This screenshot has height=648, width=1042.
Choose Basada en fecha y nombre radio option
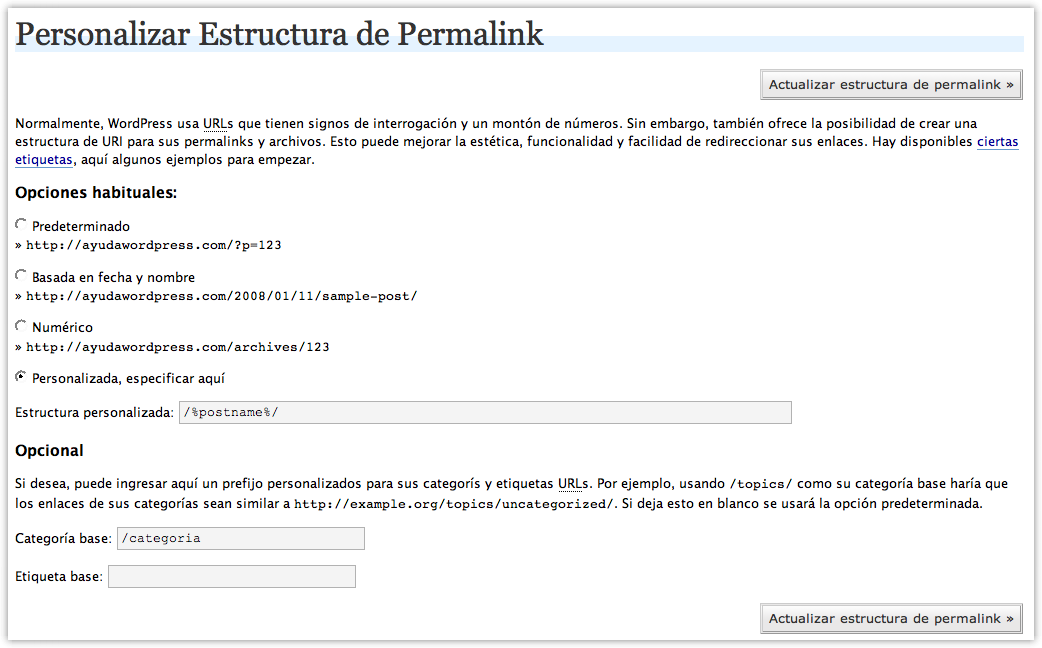21,275
